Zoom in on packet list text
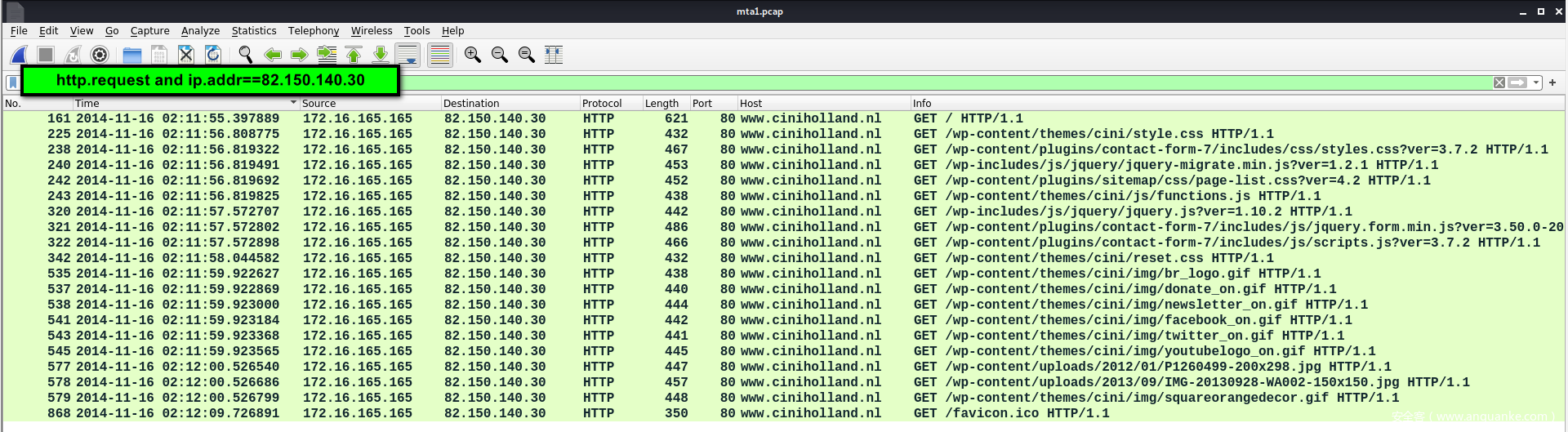The height and width of the screenshot is (432, 1568). click(472, 55)
